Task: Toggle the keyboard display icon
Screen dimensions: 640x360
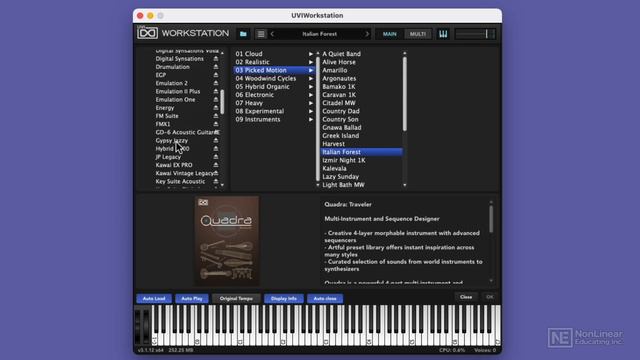Action: point(443,34)
